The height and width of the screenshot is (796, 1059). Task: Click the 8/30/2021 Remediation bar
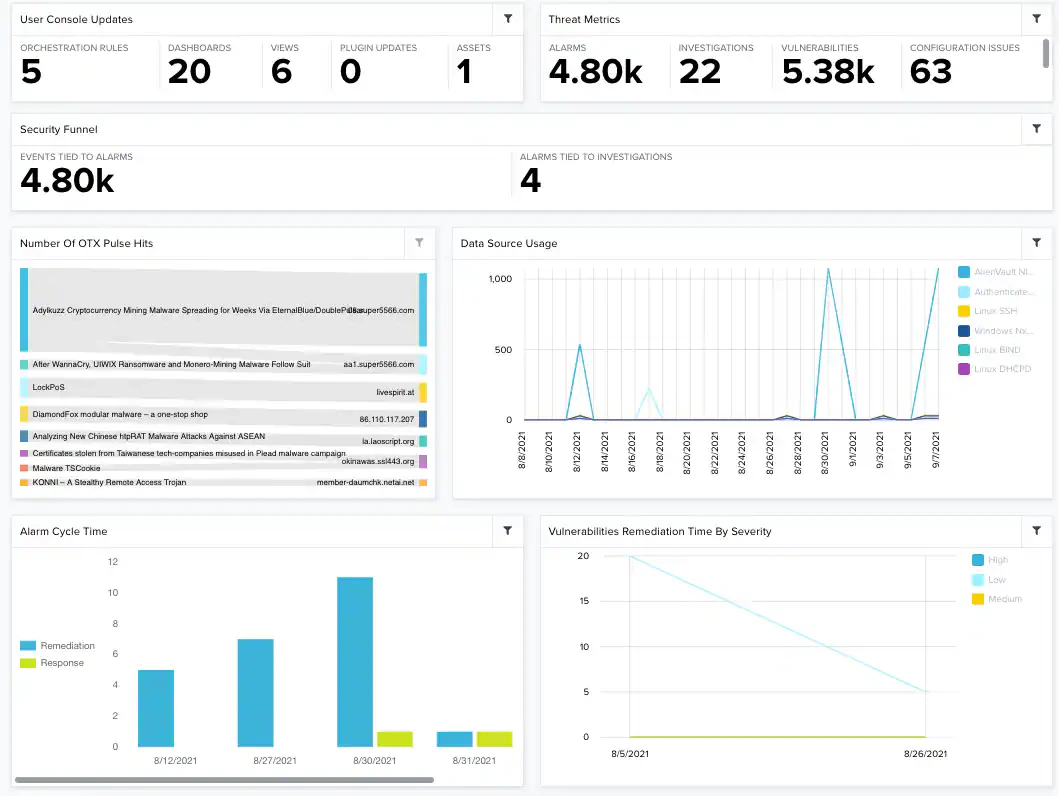click(x=355, y=662)
